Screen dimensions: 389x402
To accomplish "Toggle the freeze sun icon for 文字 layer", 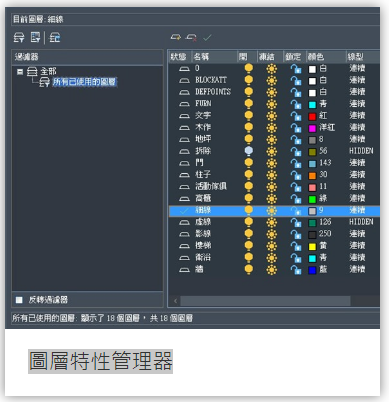I will [x=272, y=116].
